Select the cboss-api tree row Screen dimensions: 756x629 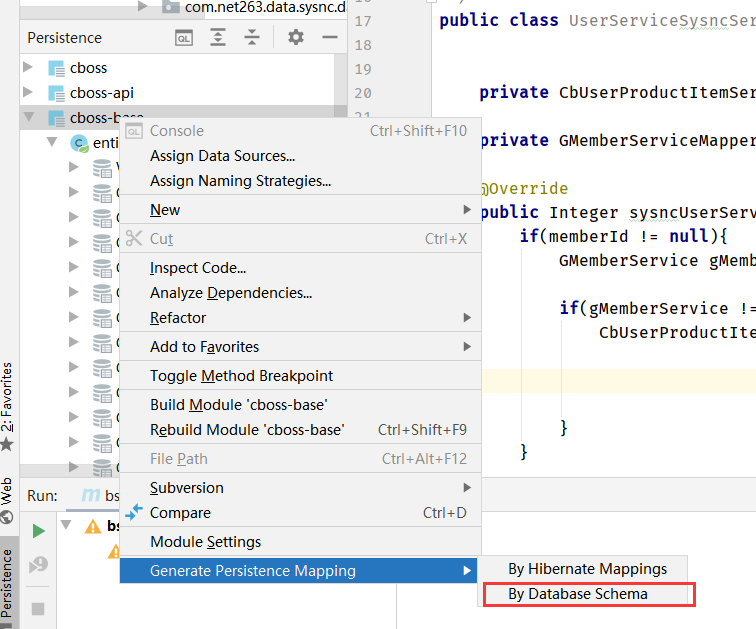click(177, 93)
